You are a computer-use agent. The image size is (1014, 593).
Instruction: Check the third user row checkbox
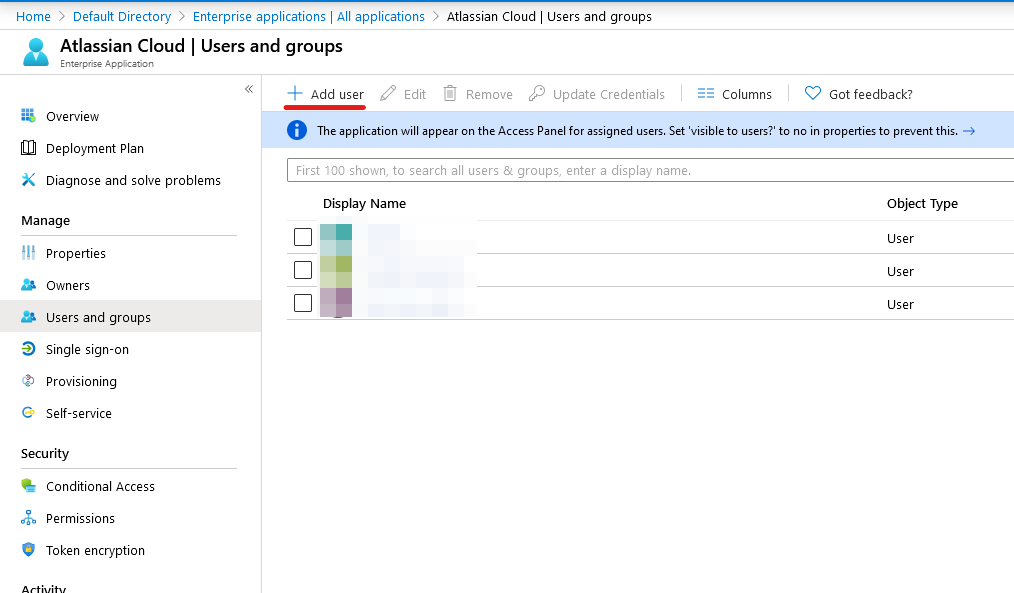(303, 303)
